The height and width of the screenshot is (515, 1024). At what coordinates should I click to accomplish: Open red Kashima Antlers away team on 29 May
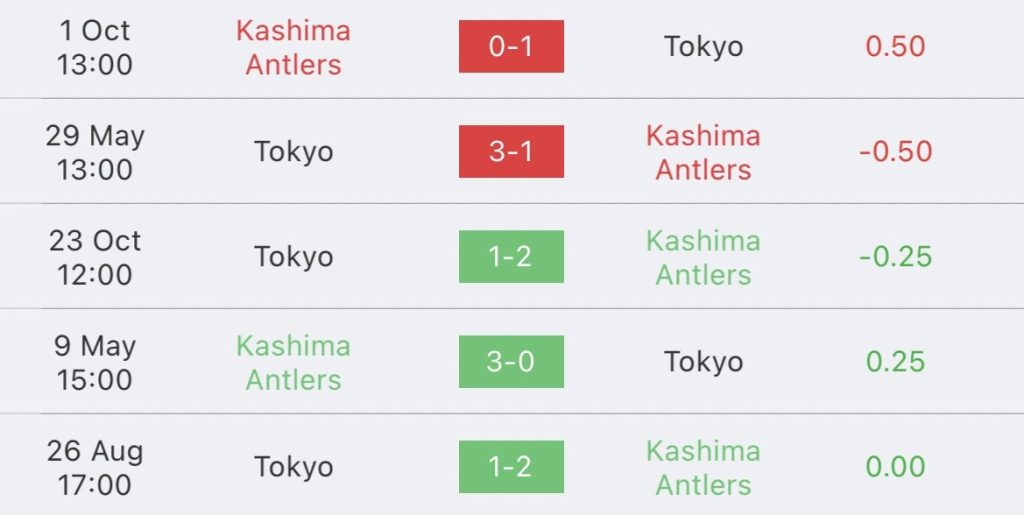703,152
